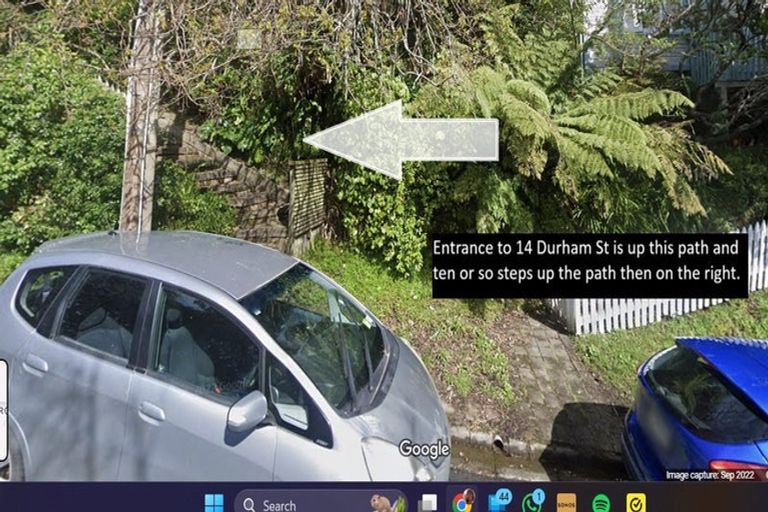The height and width of the screenshot is (512, 768).
Task: Open WhatsApp from the taskbar
Action: (533, 502)
